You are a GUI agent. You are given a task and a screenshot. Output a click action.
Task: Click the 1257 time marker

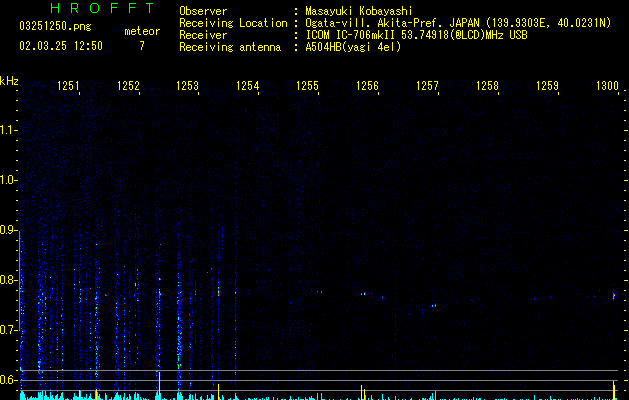click(x=427, y=86)
